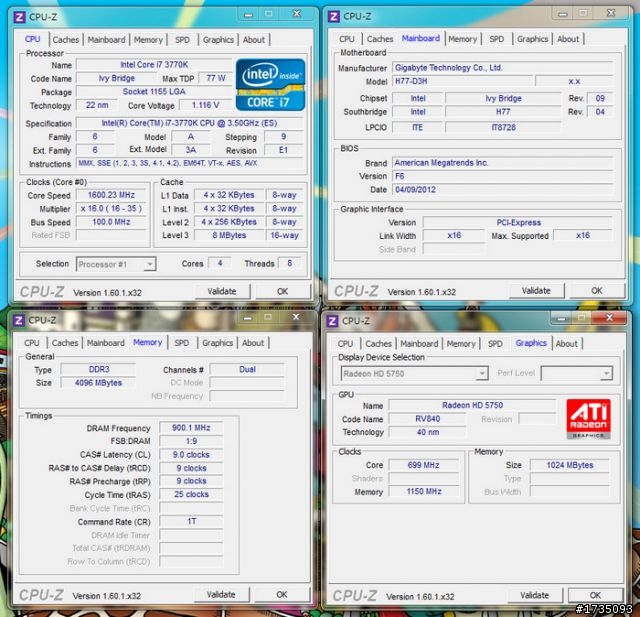
Task: Open Graphics tab in the CPU window
Action: coord(218,40)
